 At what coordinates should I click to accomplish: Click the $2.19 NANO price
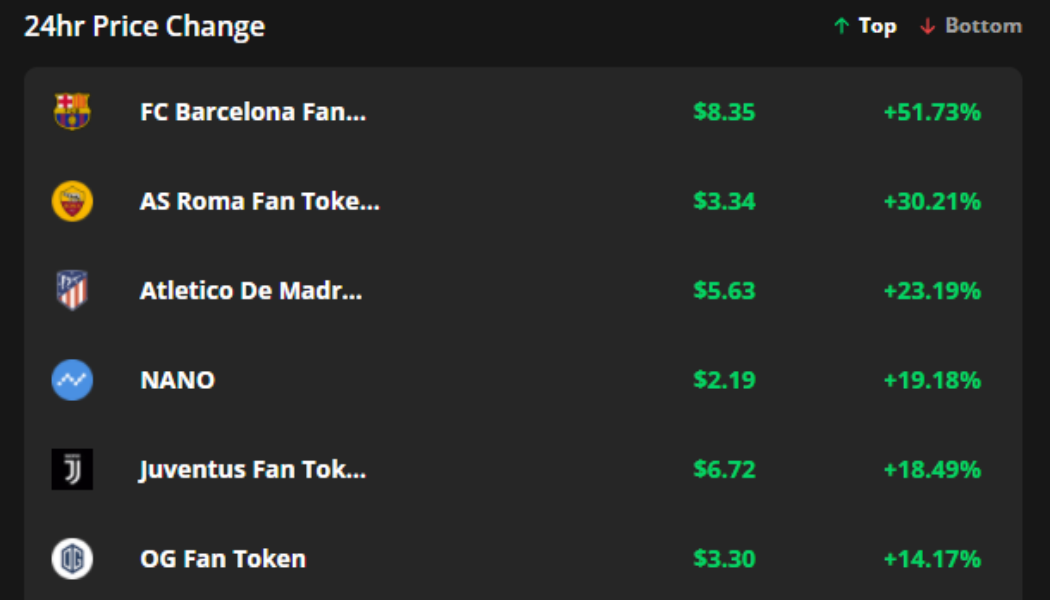coord(724,379)
